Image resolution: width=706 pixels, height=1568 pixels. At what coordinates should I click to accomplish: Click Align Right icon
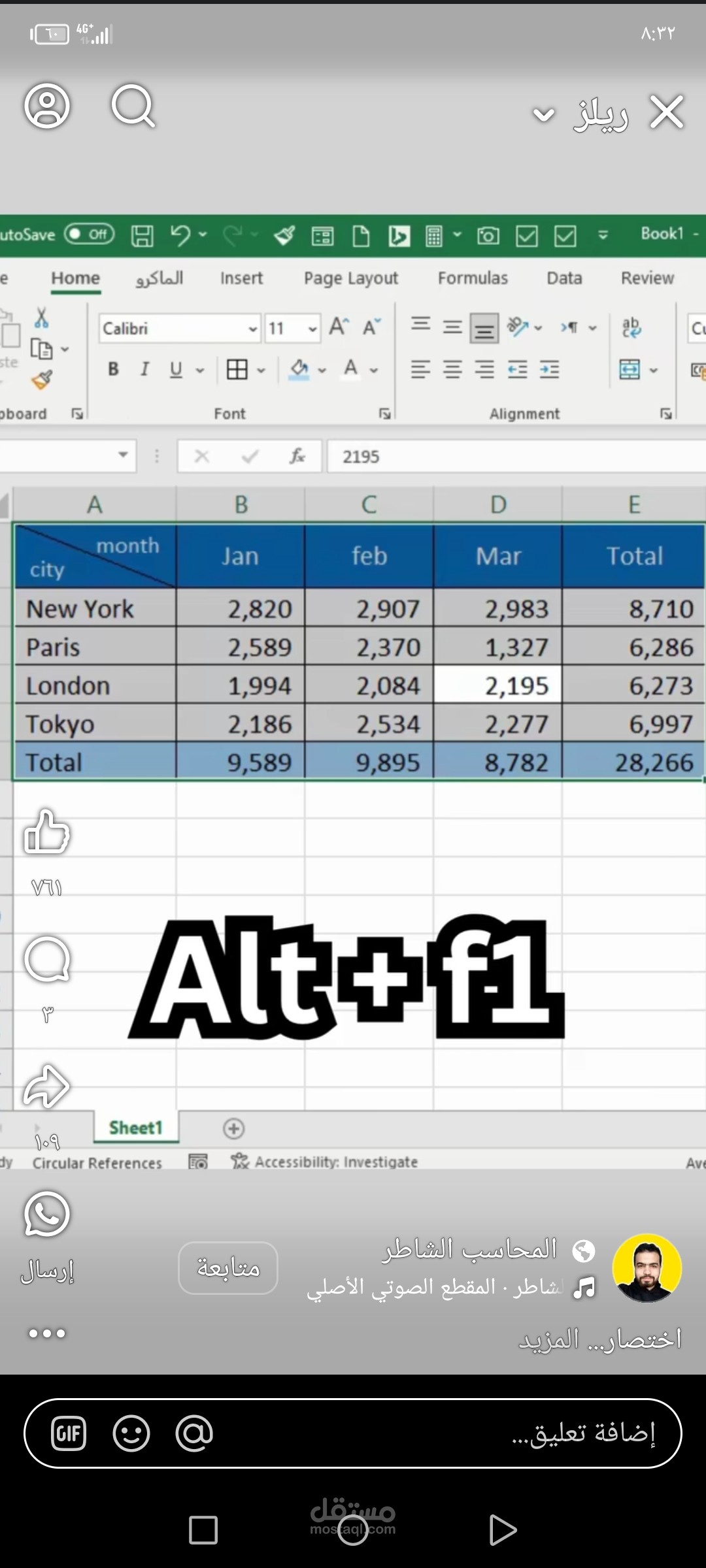pos(484,370)
